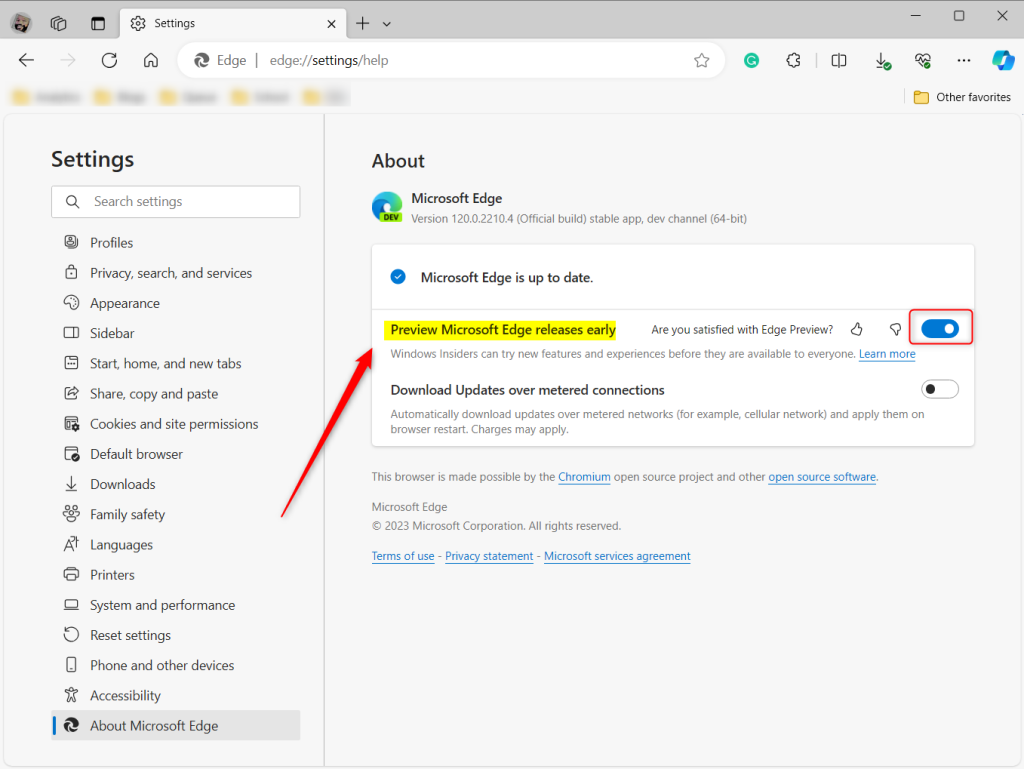Open Browser essentials heart icon
The image size is (1024, 769).
click(x=923, y=61)
